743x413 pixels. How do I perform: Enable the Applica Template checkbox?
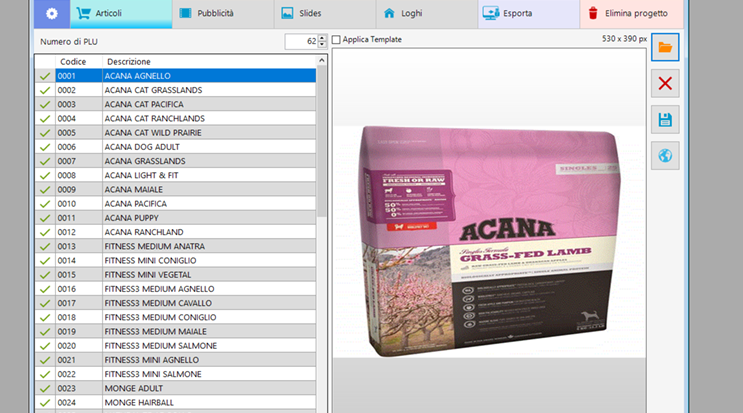(x=336, y=40)
